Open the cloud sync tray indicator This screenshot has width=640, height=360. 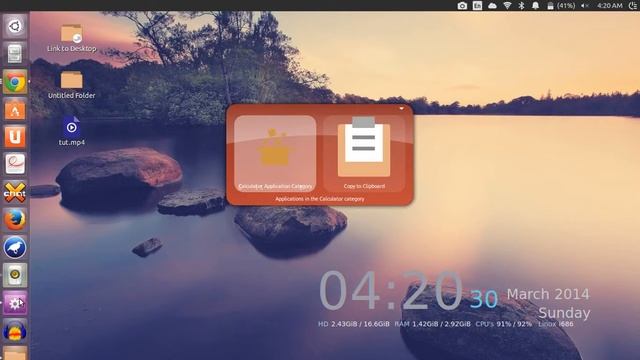pyautogui.click(x=492, y=5)
